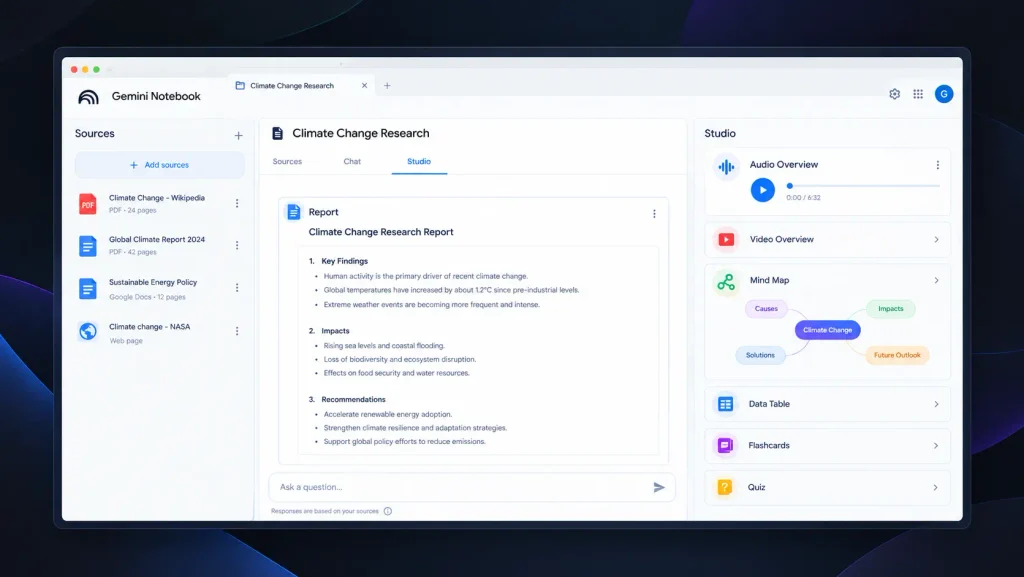Click the 'Recommendations' heading
This screenshot has width=1024, height=577.
coord(353,399)
